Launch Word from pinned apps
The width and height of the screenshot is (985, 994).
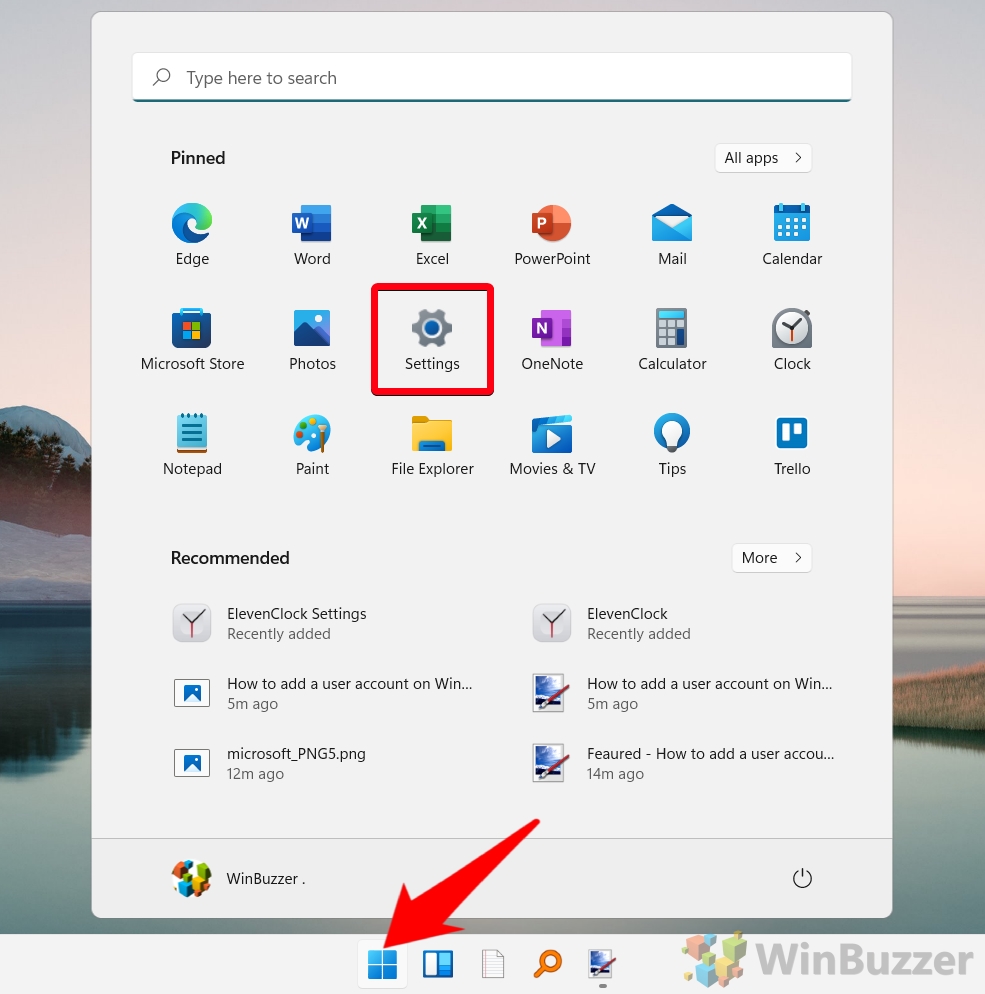(312, 235)
